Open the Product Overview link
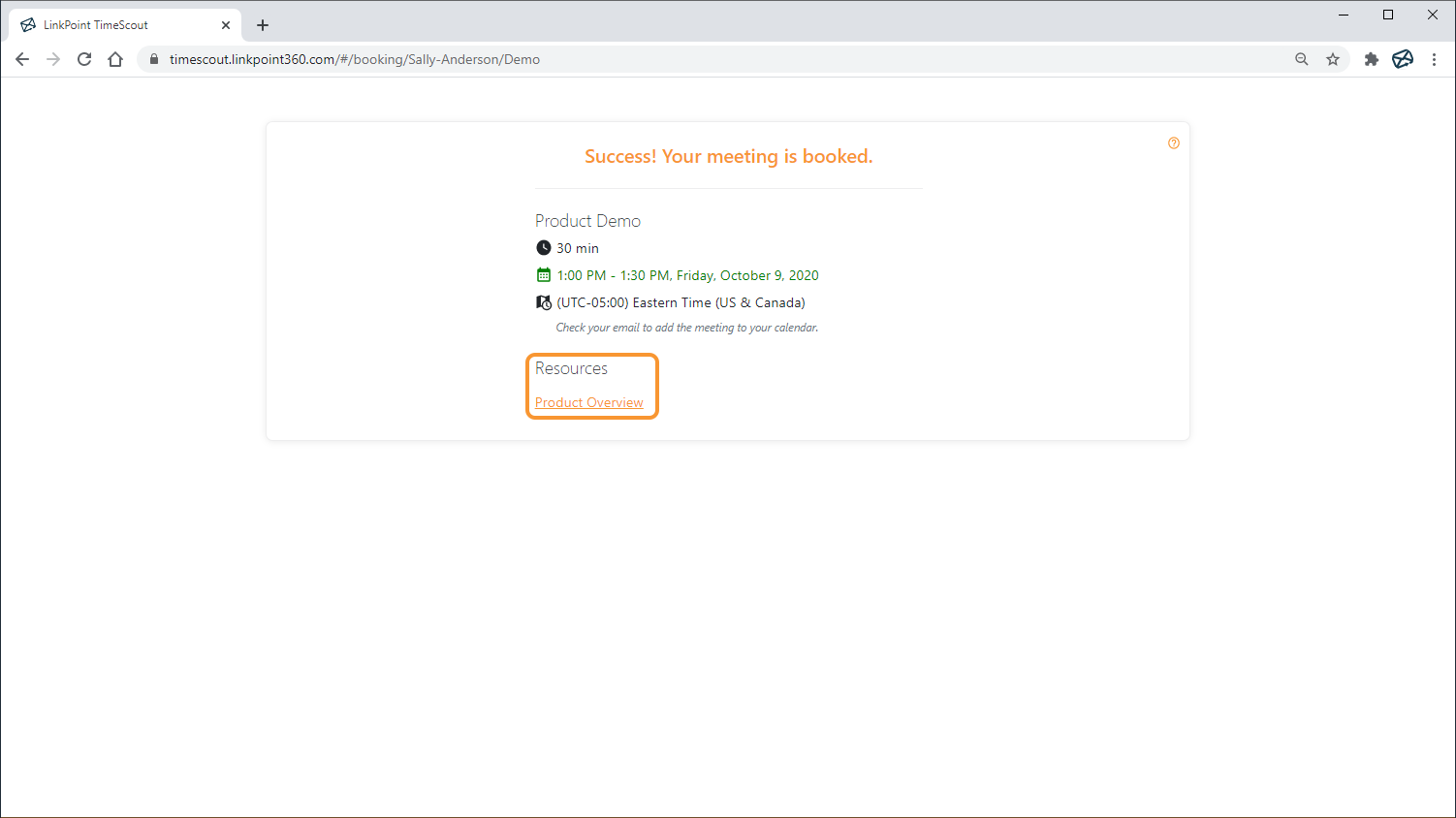 click(x=588, y=402)
